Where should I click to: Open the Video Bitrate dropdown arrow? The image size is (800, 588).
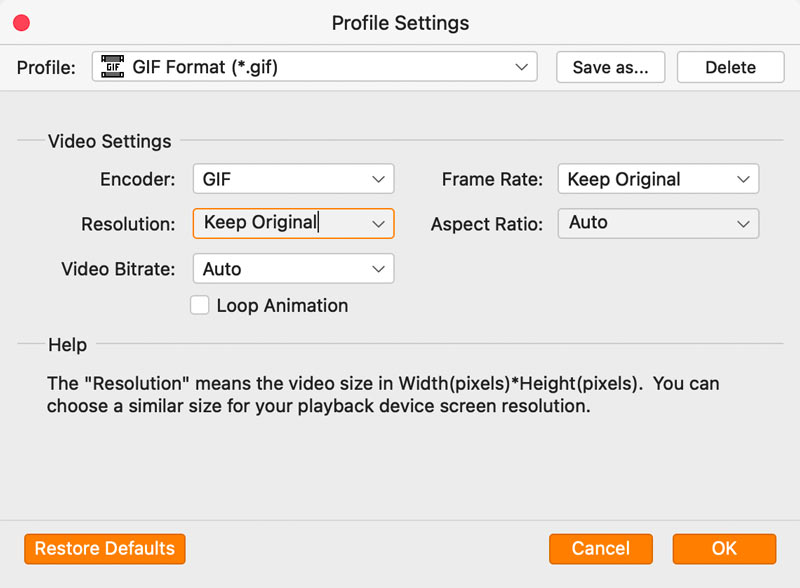coord(378,269)
